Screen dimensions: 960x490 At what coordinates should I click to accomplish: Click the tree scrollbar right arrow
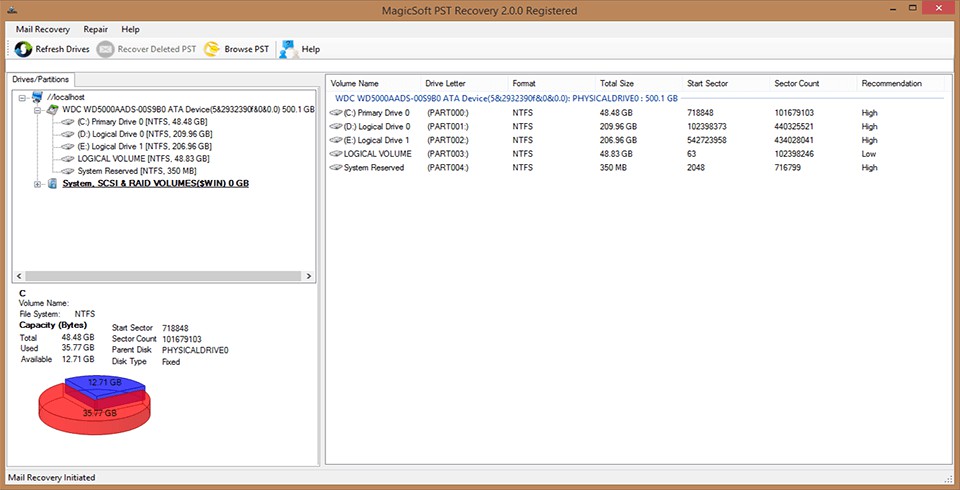point(310,276)
